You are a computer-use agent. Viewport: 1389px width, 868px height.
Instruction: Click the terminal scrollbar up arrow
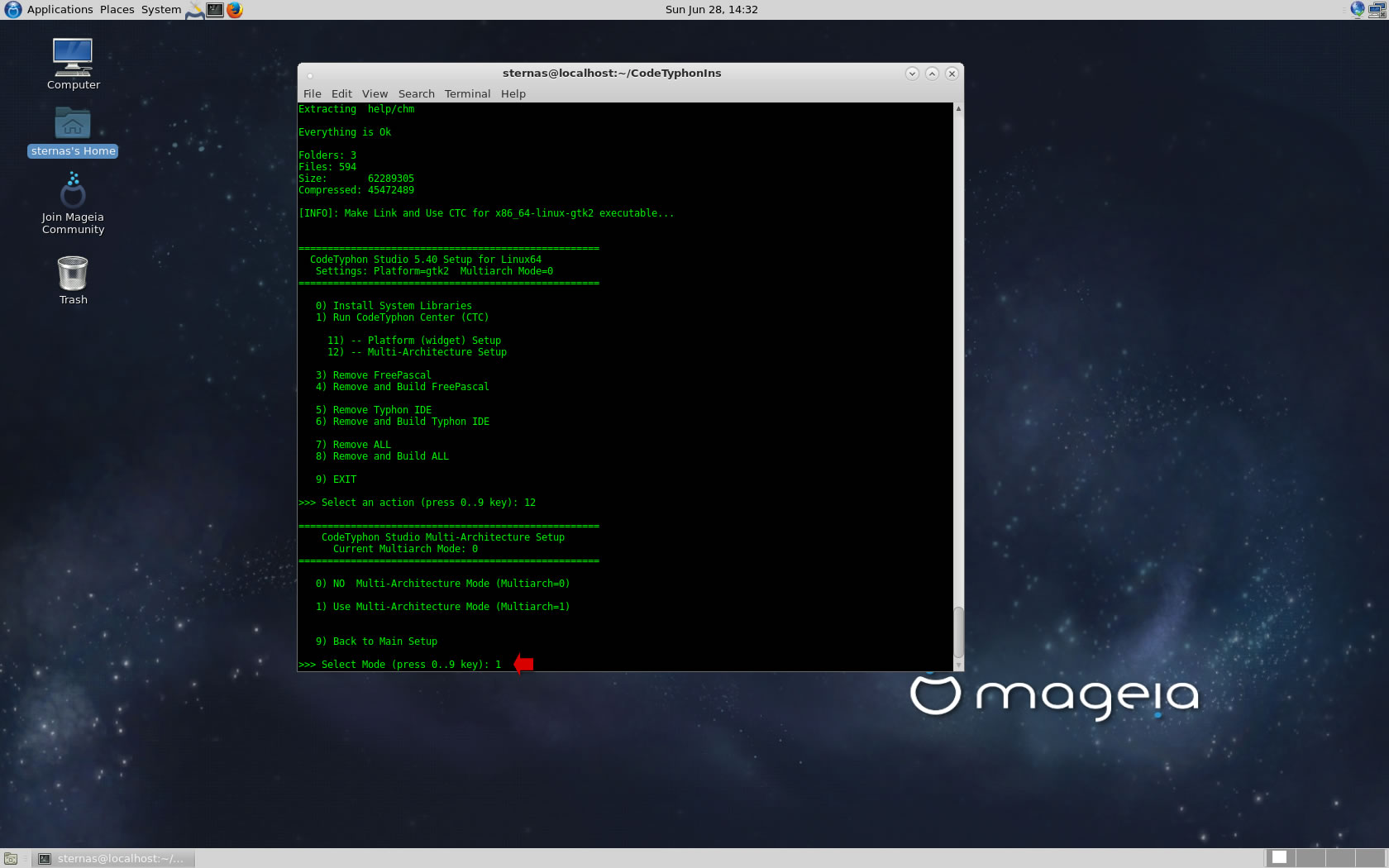(958, 108)
